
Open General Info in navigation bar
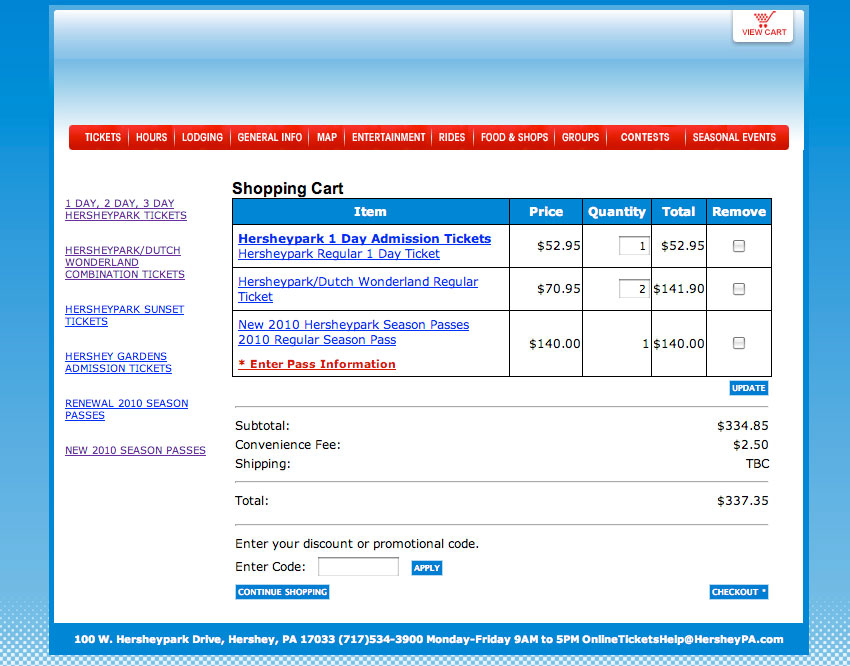click(x=269, y=137)
